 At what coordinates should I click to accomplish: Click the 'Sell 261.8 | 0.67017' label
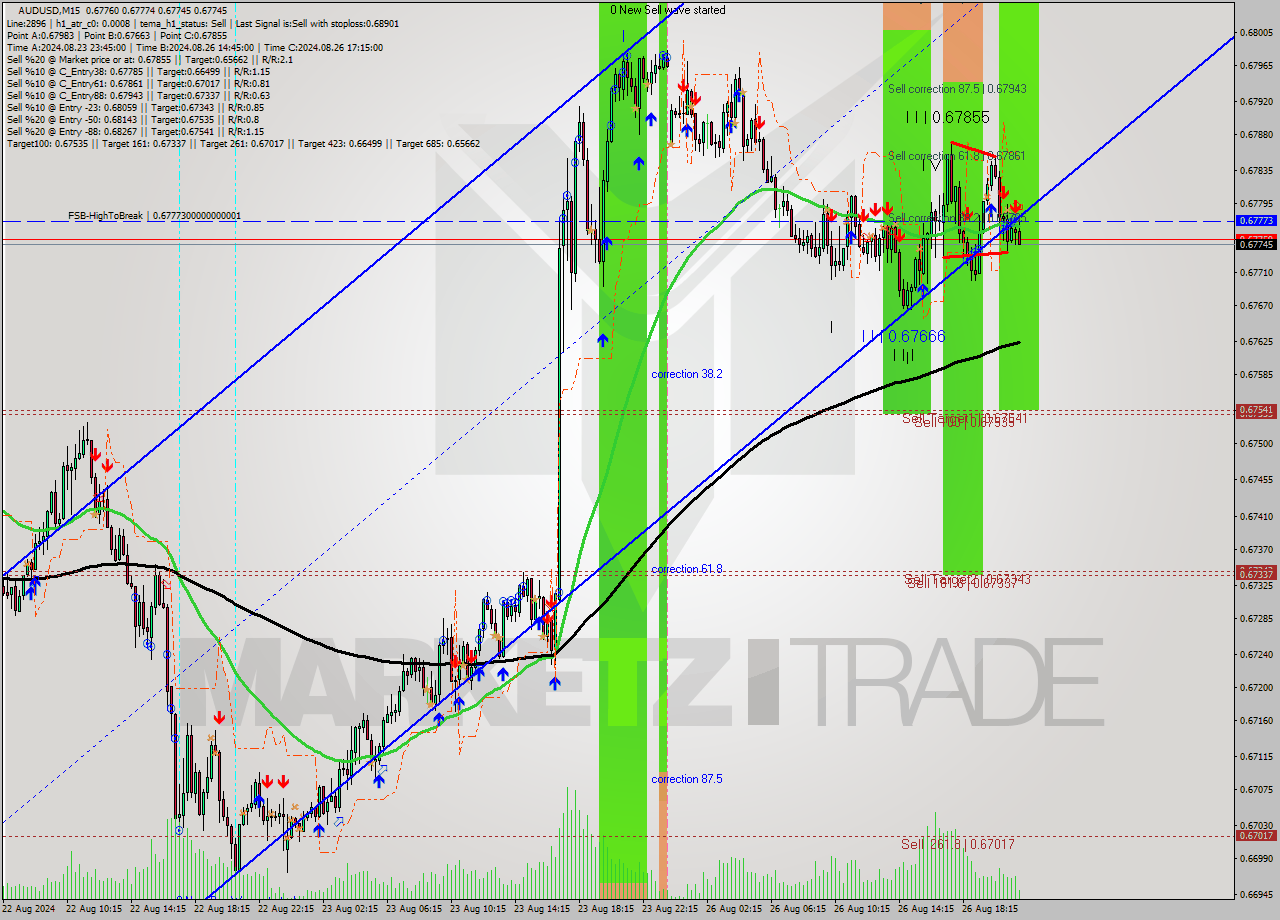coord(958,844)
